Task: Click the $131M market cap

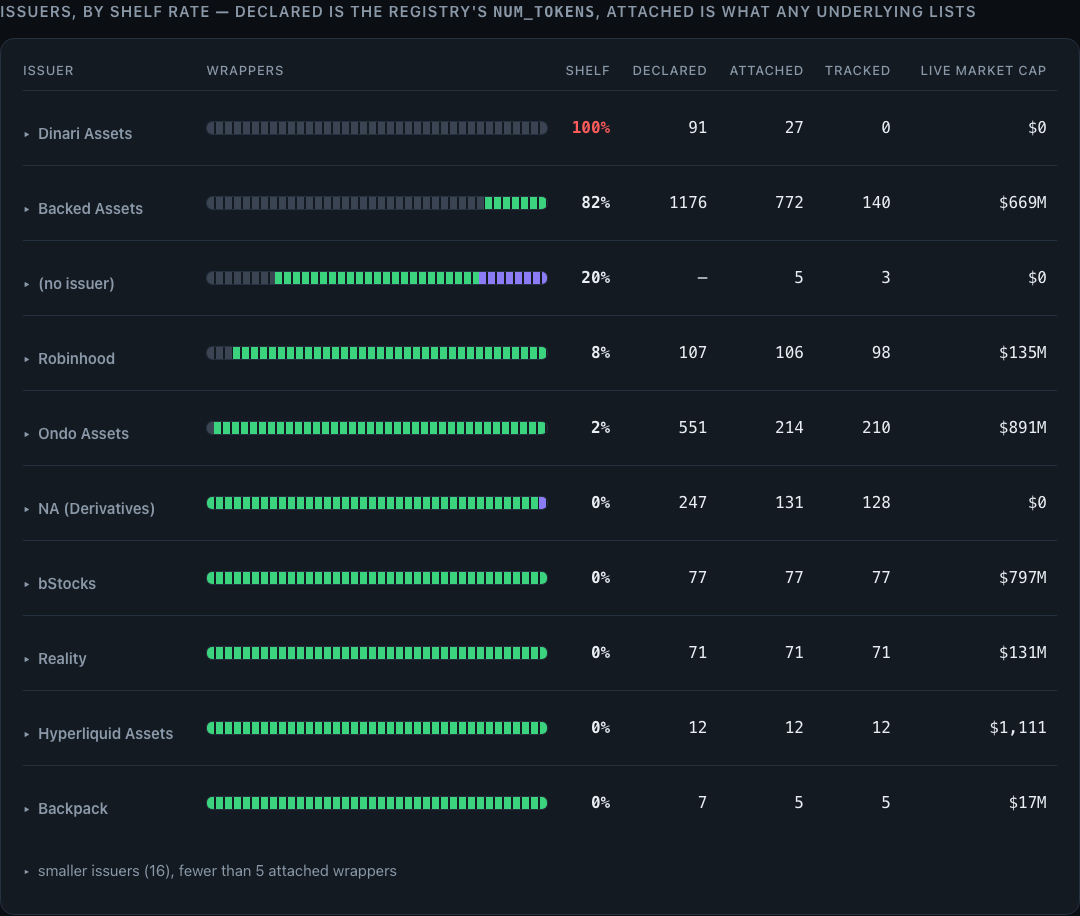Action: pos(1022,653)
